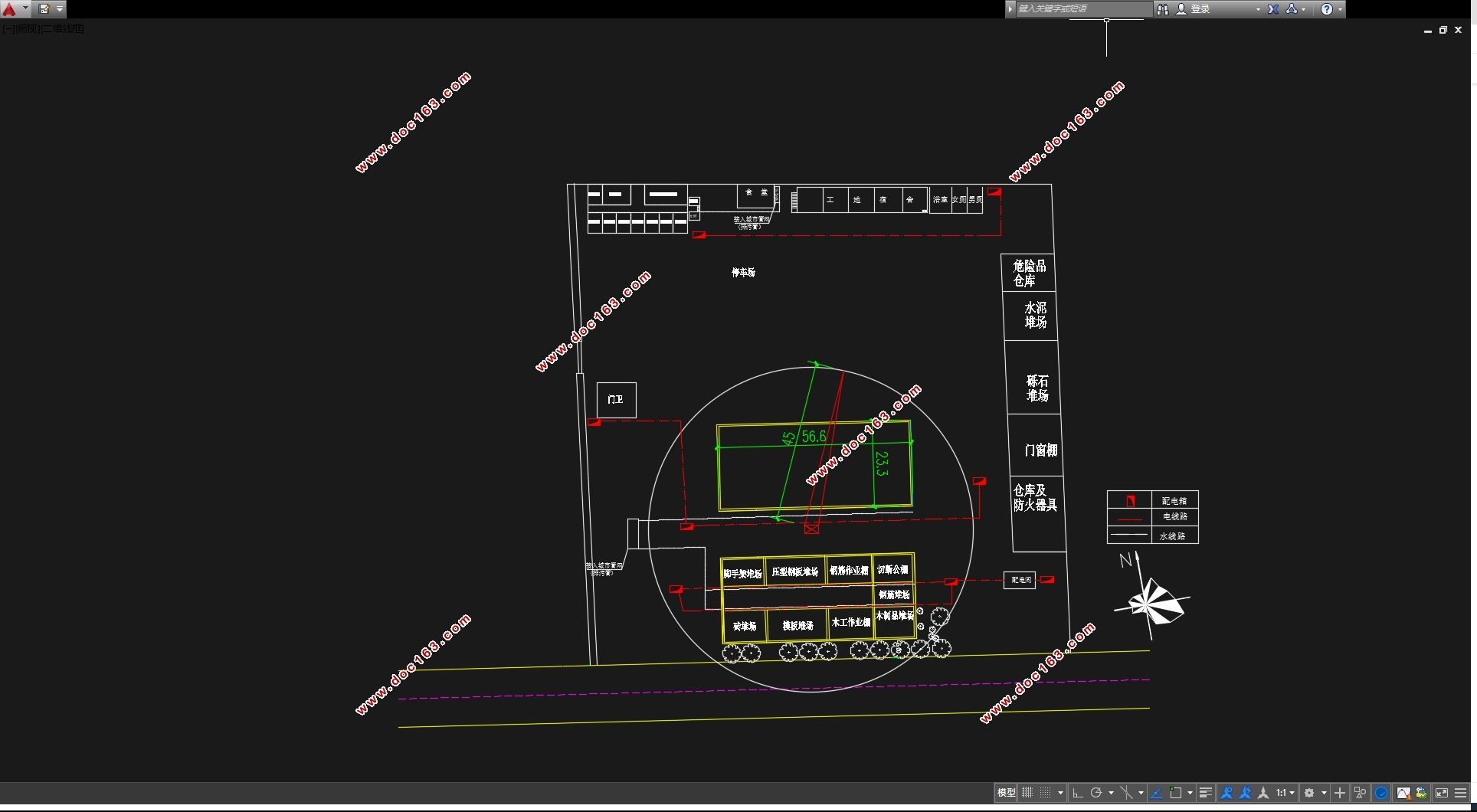The height and width of the screenshot is (812, 1477).
Task: Expand the 登录 account dropdown arrow
Action: pyautogui.click(x=1258, y=9)
